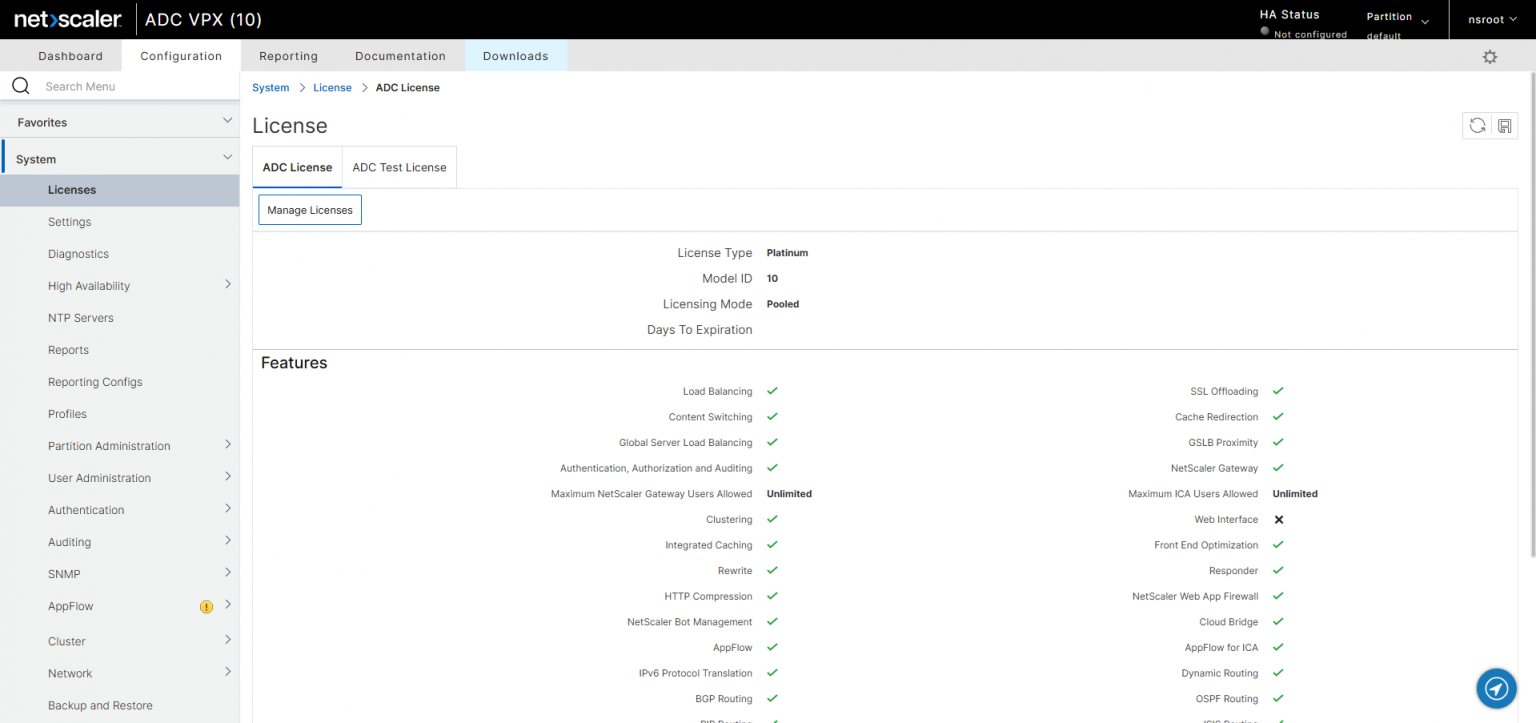Screen dimensions: 1536x723
Task: Open the Partition dropdown
Action: (x=1397, y=19)
